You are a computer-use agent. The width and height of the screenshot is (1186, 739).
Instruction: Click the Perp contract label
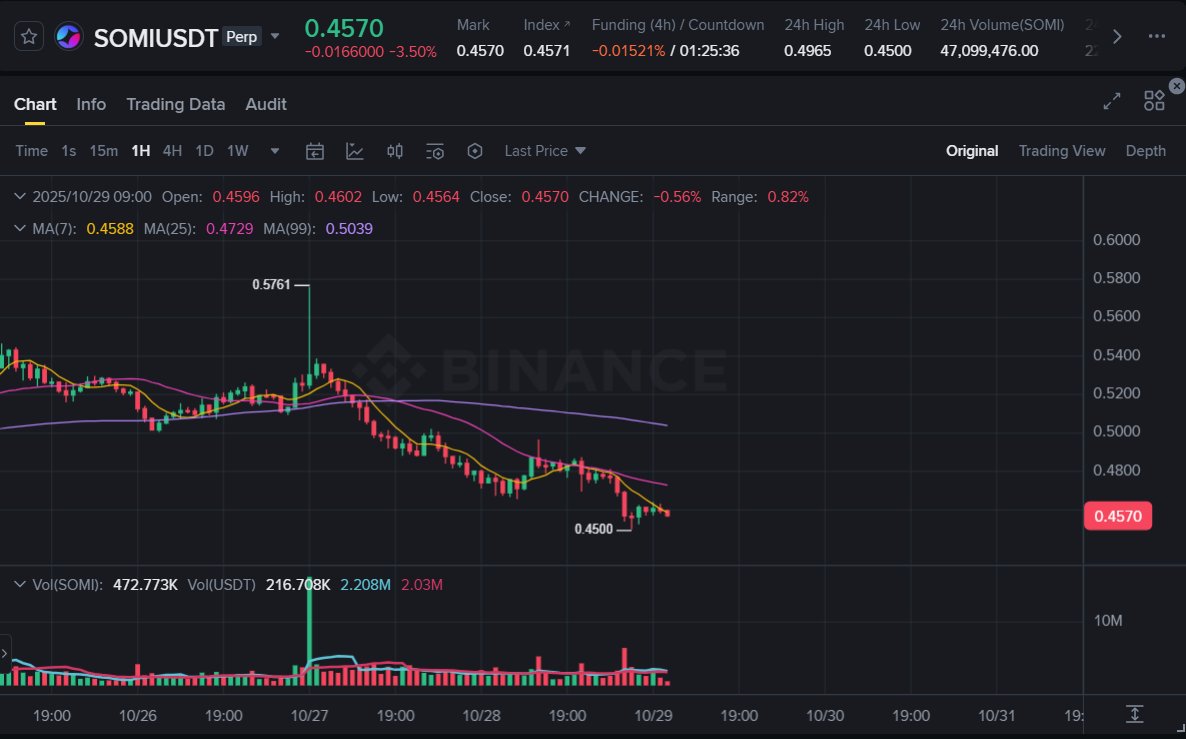coord(241,36)
